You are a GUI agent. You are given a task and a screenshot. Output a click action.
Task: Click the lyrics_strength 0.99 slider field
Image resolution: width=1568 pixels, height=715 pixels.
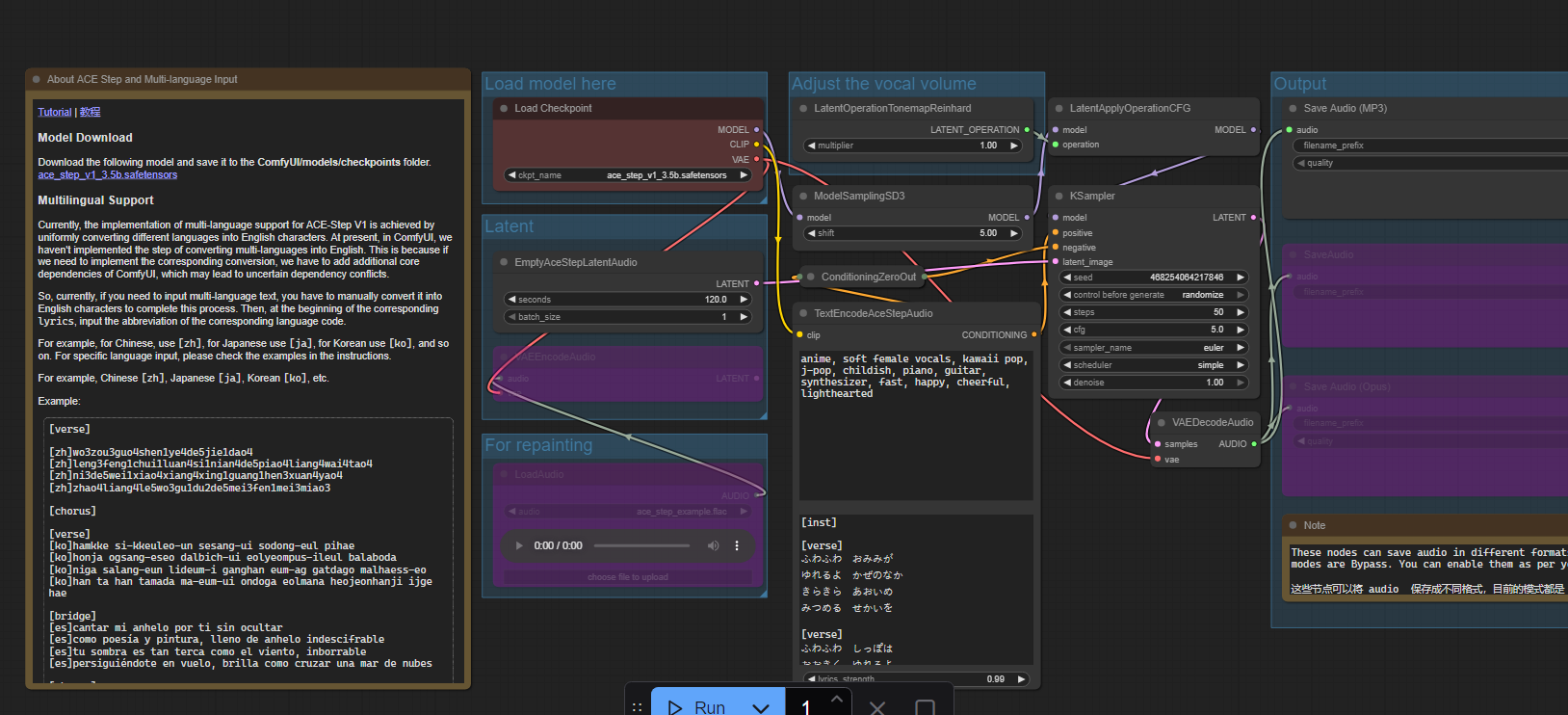click(x=916, y=679)
